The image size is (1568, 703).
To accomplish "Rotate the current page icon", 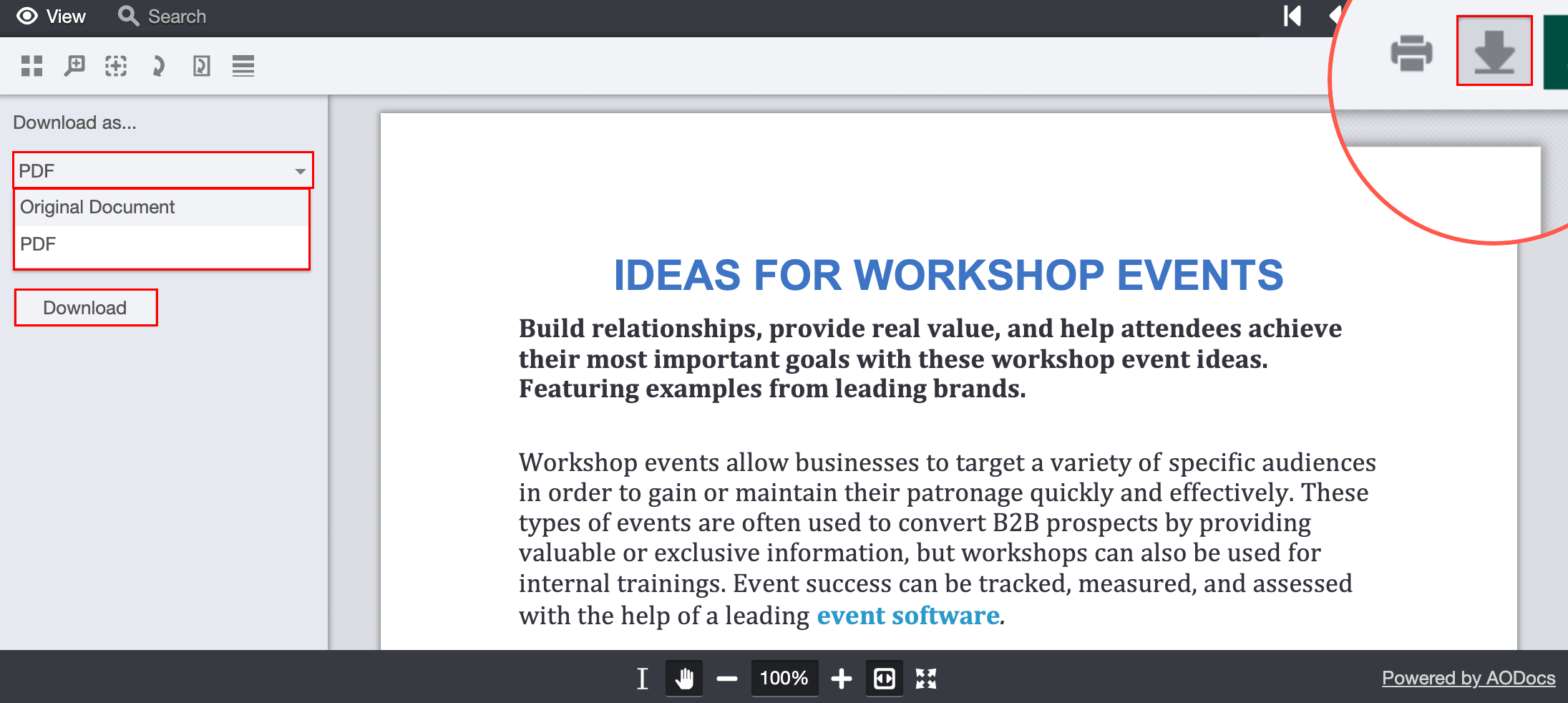I will (x=201, y=66).
